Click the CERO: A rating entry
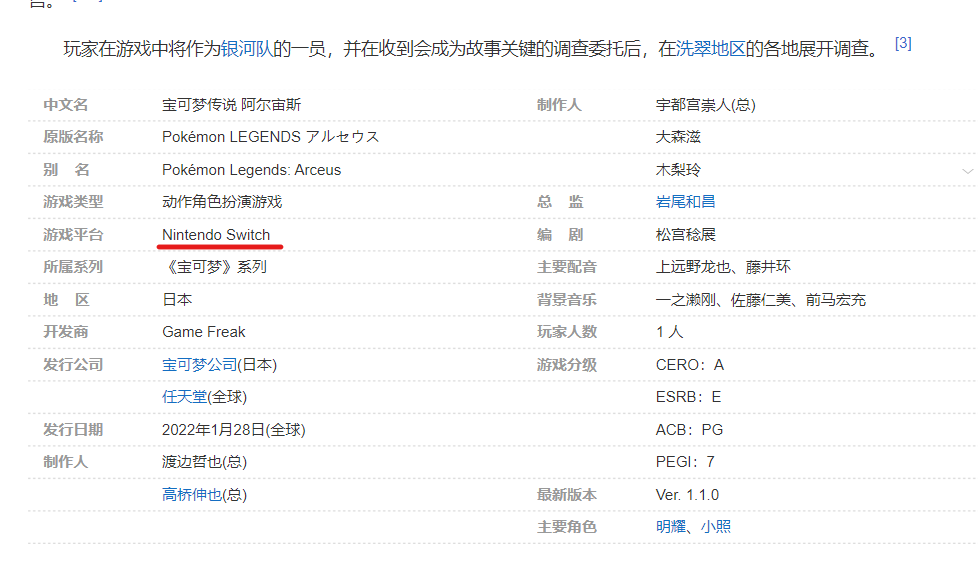Screen dimensions: 978x572 point(689,365)
